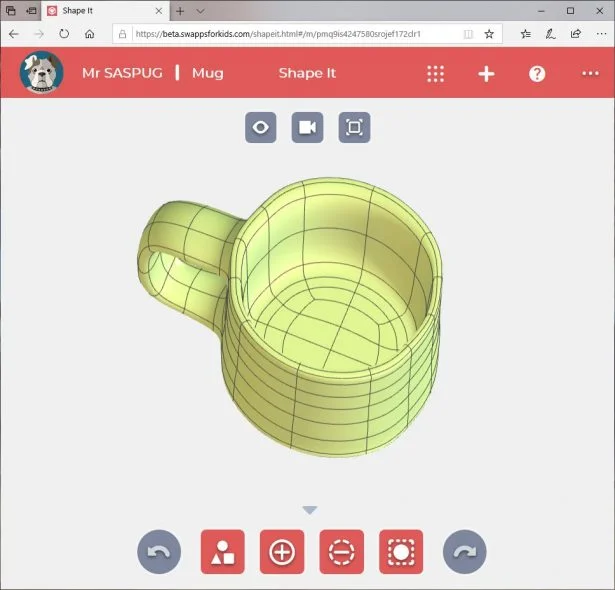Click the Mr SASPUG bulldog avatar
615x590 pixels.
click(x=41, y=72)
